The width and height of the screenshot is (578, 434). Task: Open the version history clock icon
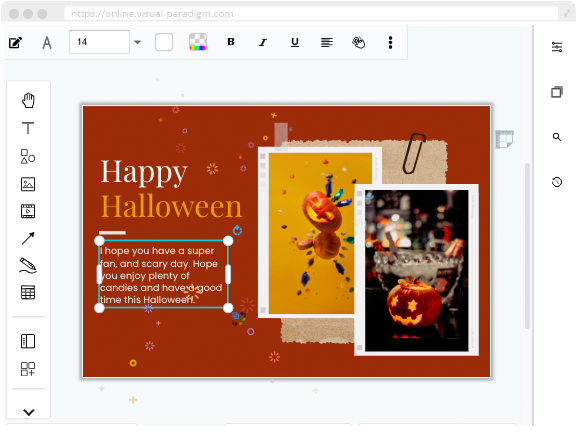coord(557,182)
